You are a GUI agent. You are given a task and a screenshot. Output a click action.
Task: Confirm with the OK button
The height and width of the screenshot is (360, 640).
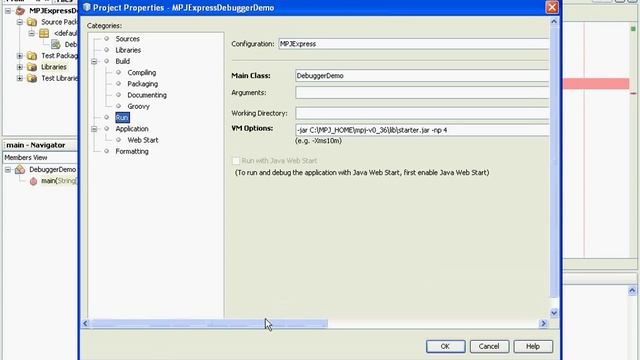coord(445,346)
